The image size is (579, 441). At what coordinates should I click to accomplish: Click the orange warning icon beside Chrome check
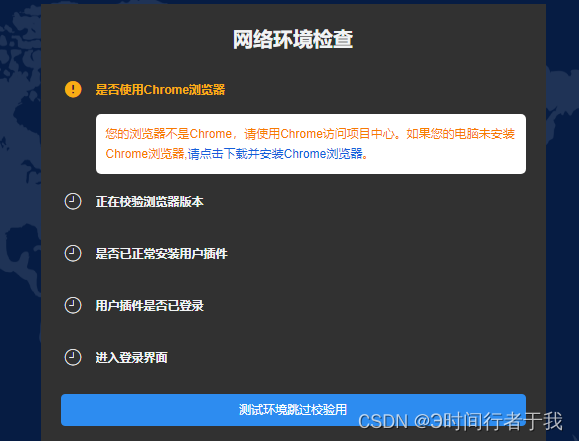pyautogui.click(x=73, y=89)
